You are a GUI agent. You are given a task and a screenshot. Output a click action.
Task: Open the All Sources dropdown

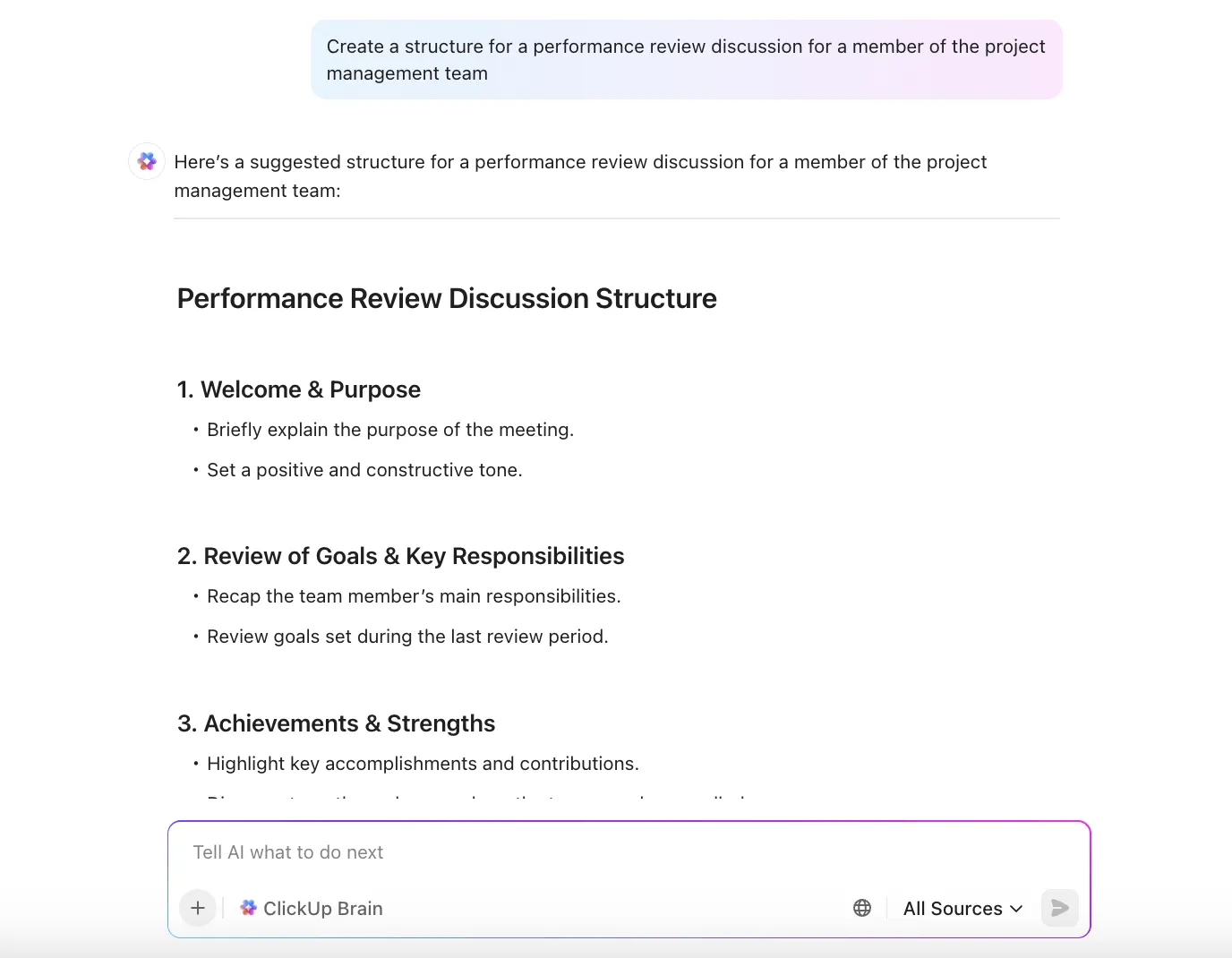pyautogui.click(x=962, y=908)
